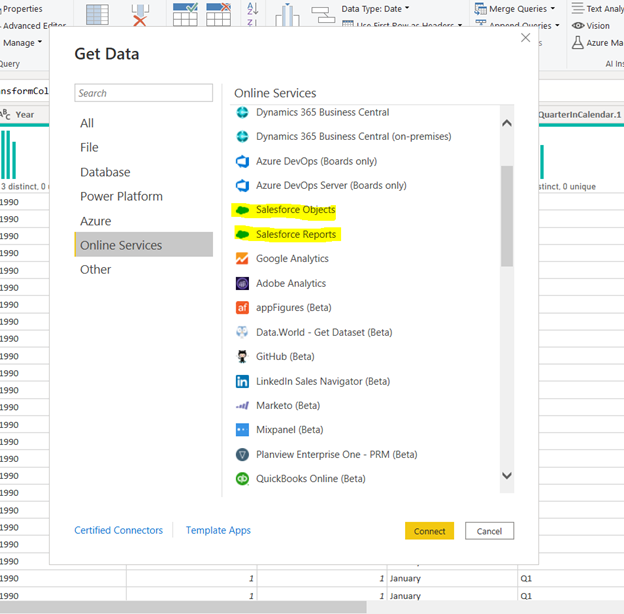Screen dimensions: 624x614
Task: Close the Get Data dialog
Action: (x=525, y=38)
